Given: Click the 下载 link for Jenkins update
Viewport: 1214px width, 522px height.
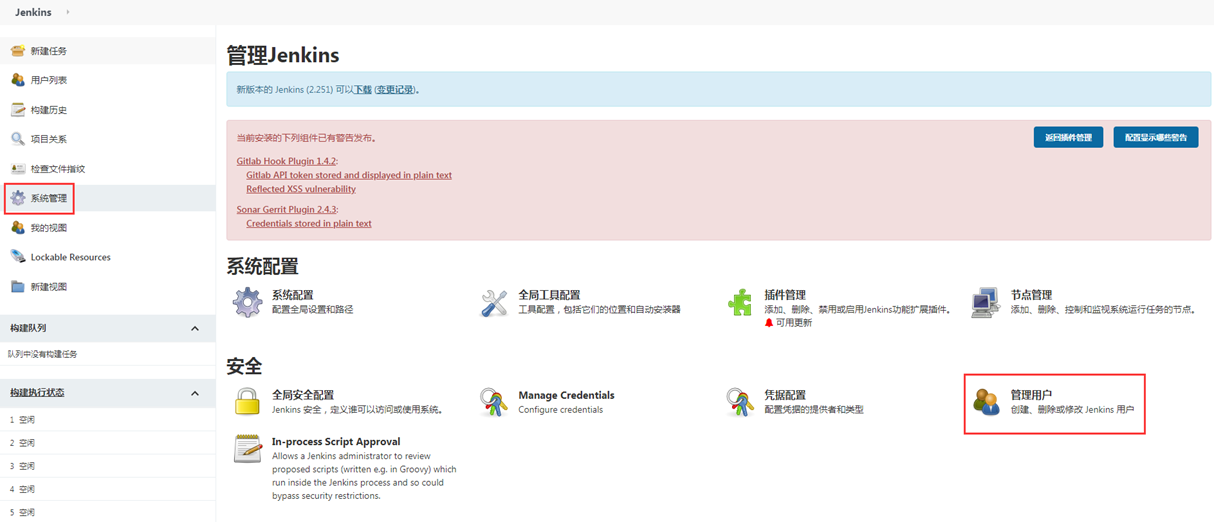Looking at the screenshot, I should 362,89.
